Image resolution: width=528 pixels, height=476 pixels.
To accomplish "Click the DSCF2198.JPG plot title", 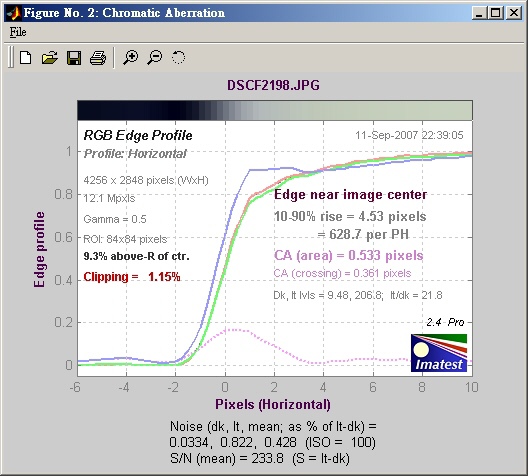I will pos(273,85).
